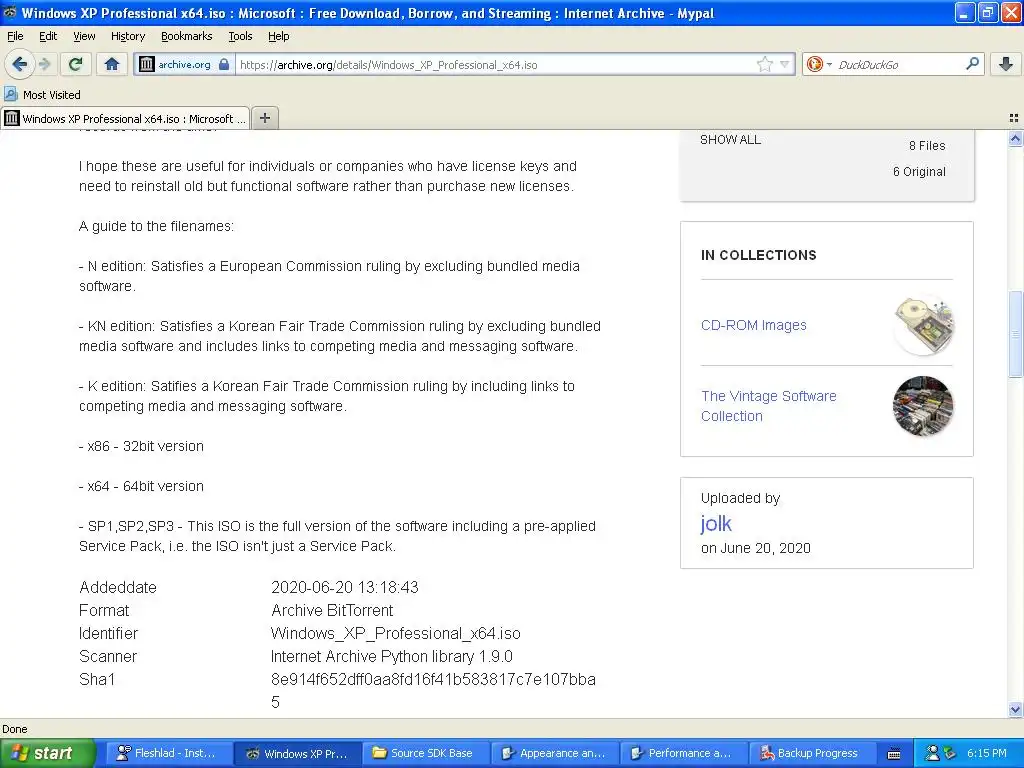Open the Tools menu

pyautogui.click(x=240, y=36)
